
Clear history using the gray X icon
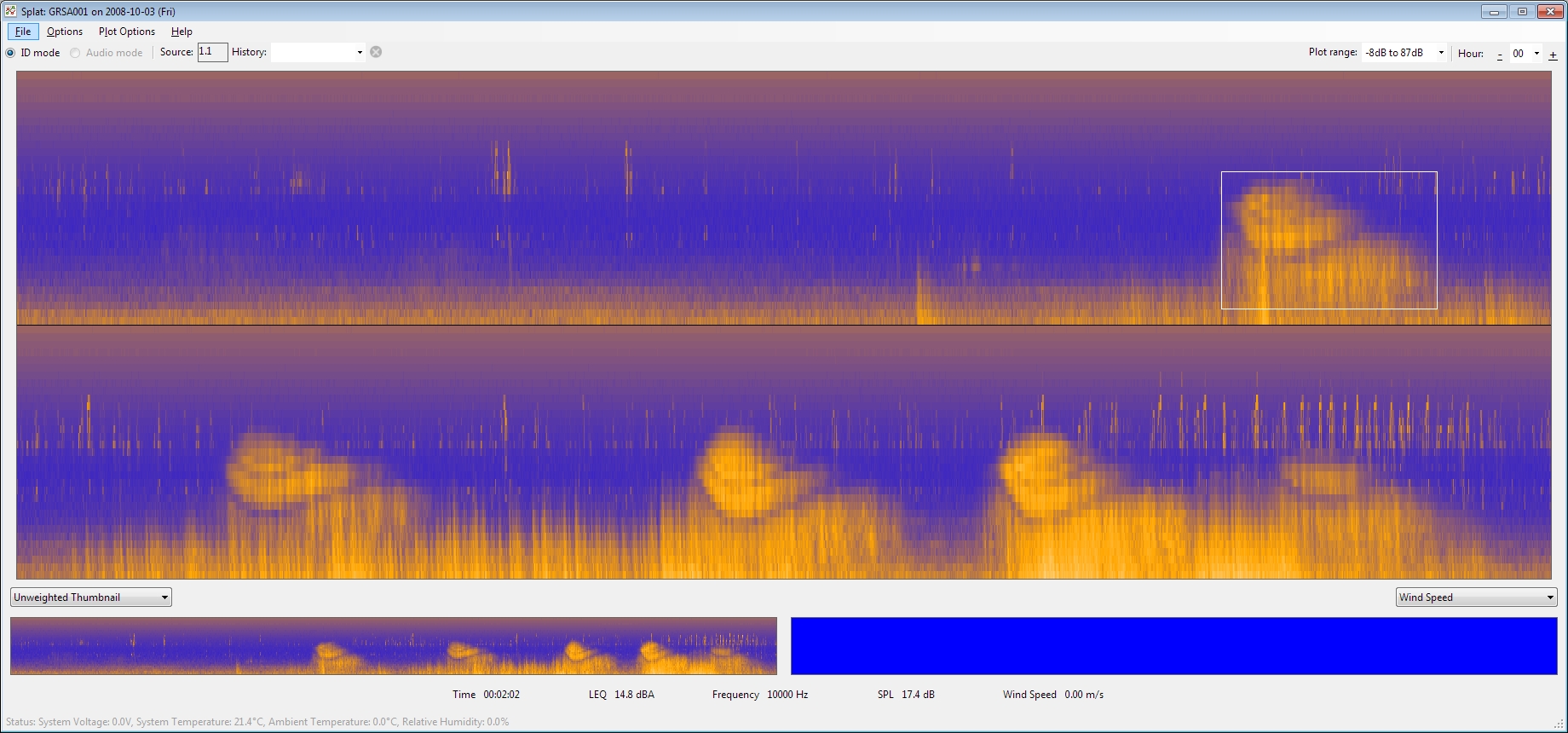(376, 52)
